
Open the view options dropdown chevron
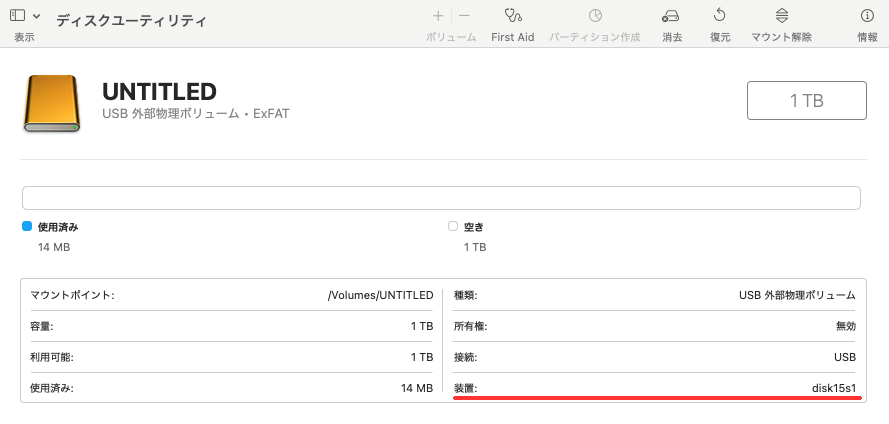click(x=37, y=16)
